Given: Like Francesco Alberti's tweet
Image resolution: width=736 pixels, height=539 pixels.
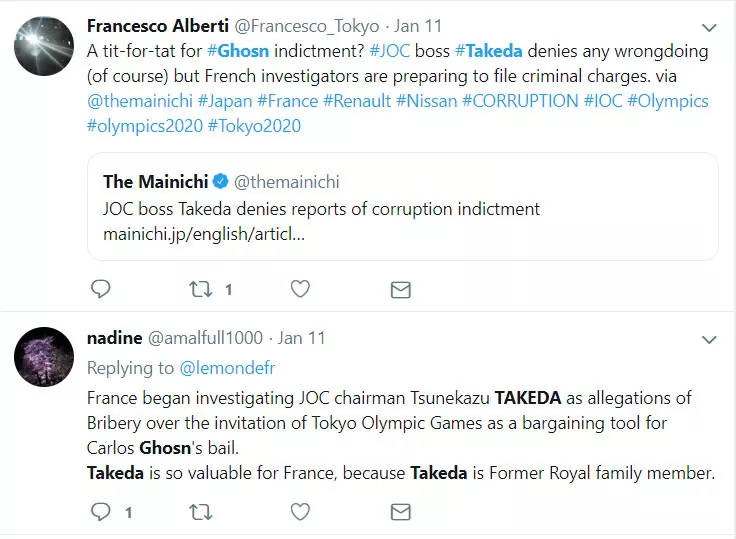Looking at the screenshot, I should click(x=299, y=289).
